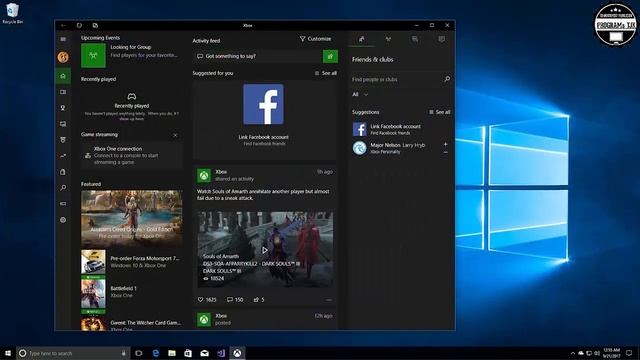The width and height of the screenshot is (640, 360).
Task: Open the hamburger menu in Xbox sidebar
Action: [x=63, y=39]
